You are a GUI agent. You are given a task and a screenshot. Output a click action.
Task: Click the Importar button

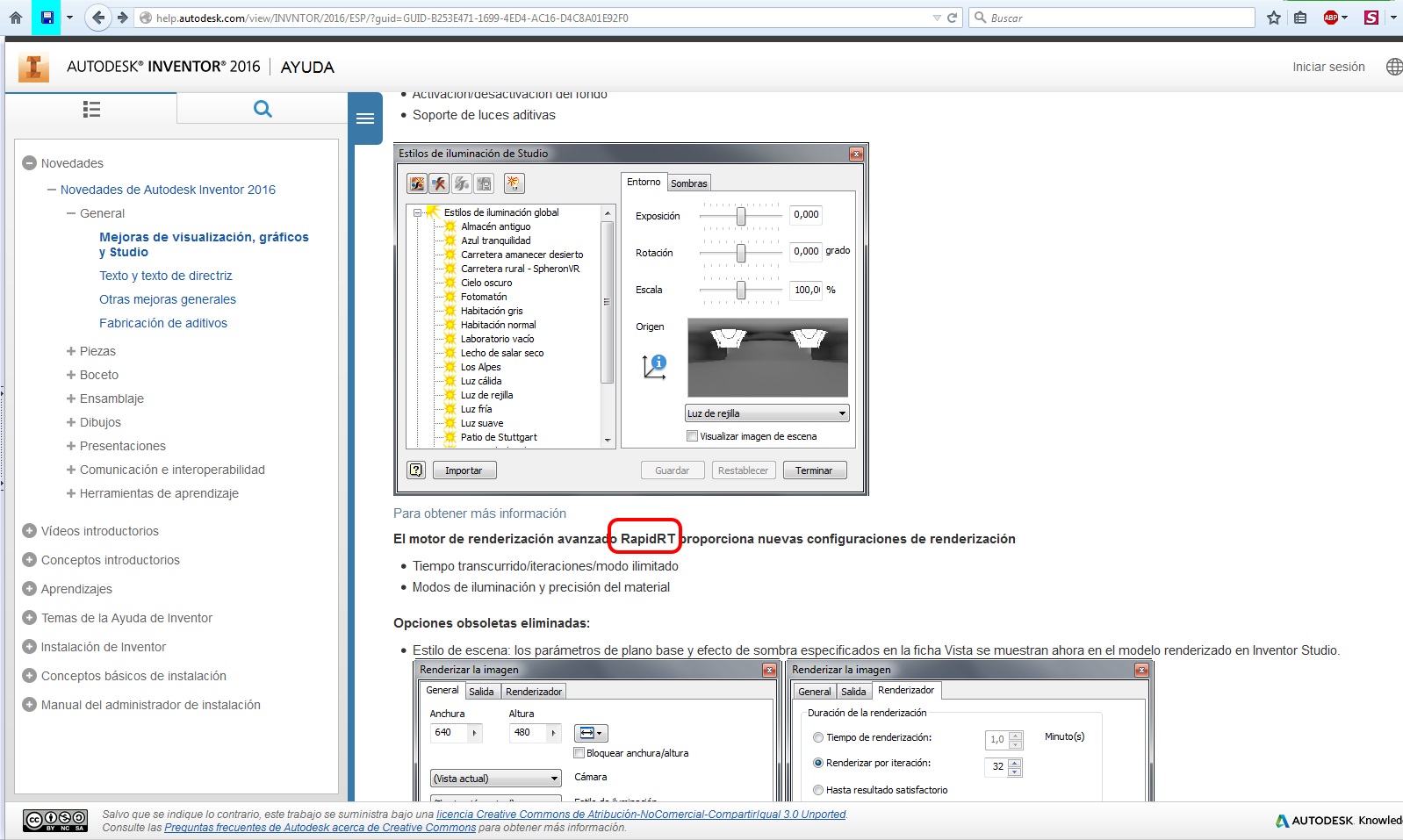464,470
